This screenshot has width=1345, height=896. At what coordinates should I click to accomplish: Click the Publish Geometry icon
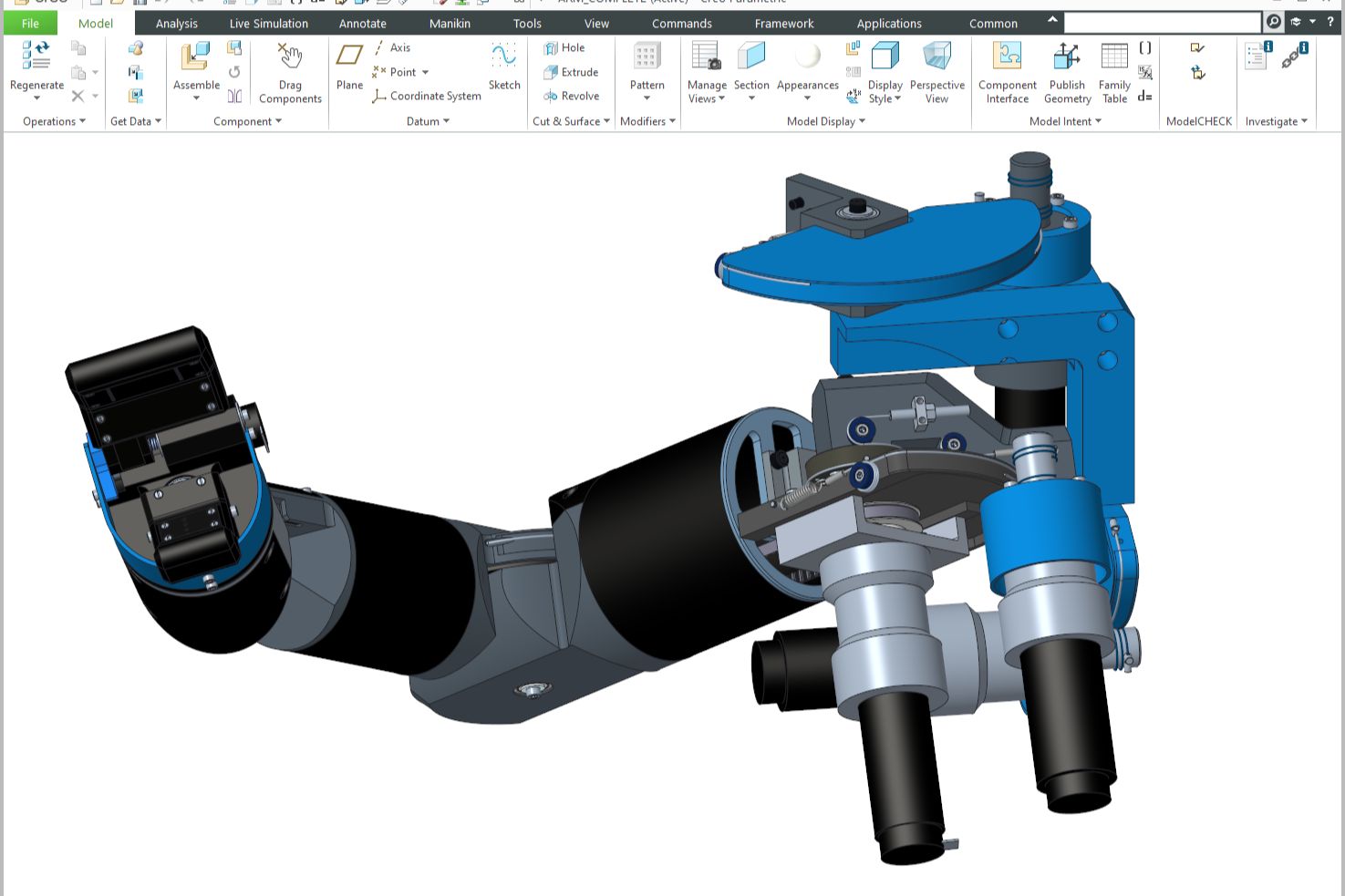click(x=1067, y=57)
